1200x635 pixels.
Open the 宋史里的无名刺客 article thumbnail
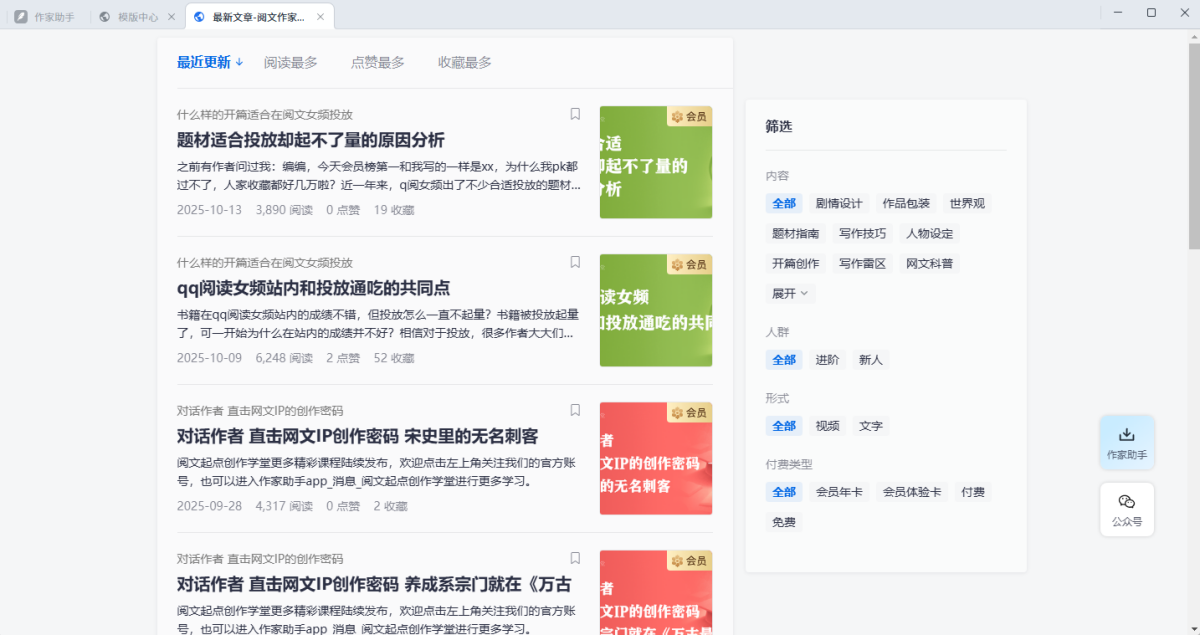(655, 458)
